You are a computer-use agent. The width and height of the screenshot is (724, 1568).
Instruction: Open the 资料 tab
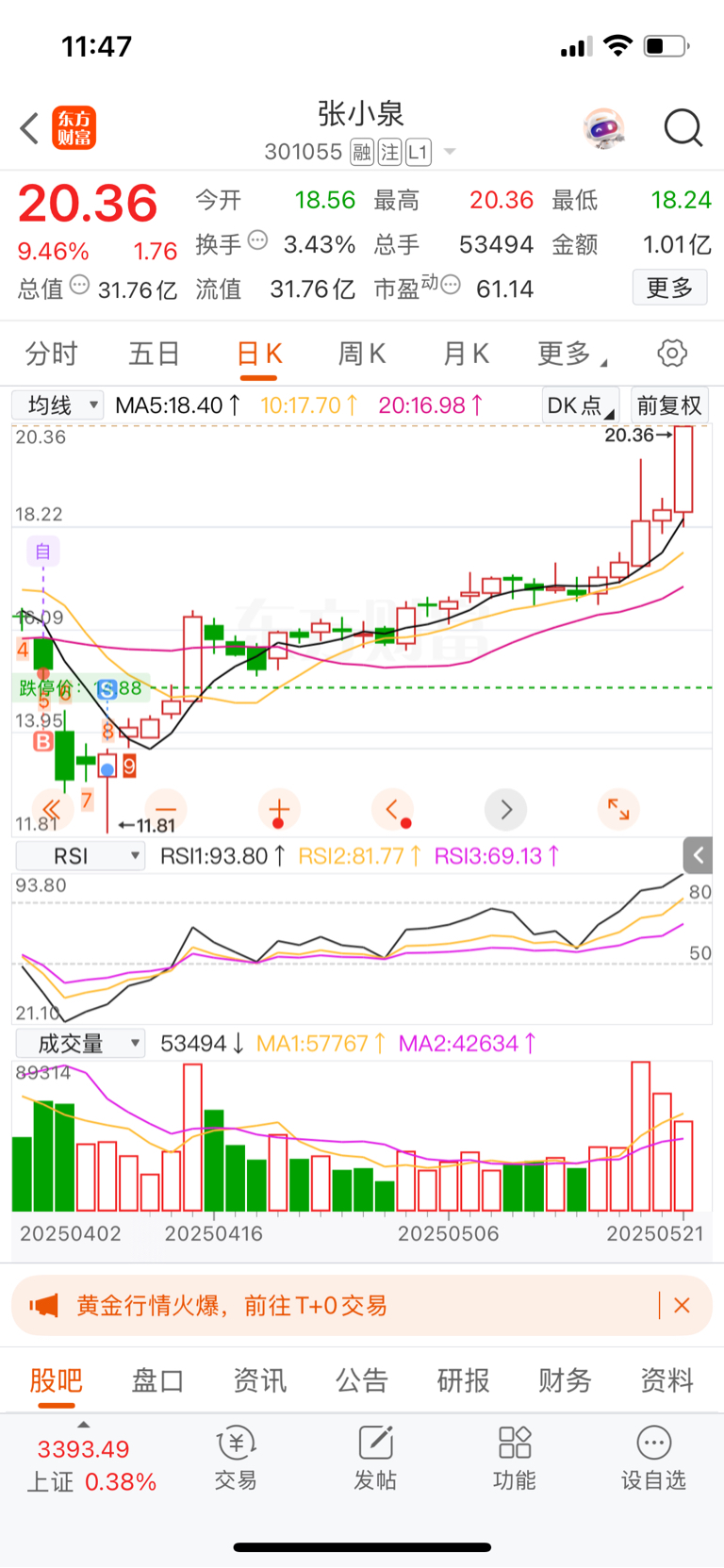point(667,1380)
